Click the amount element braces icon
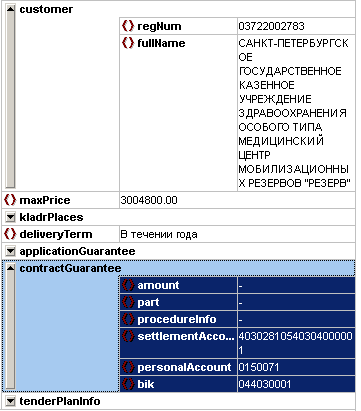Image resolution: width=361 pixels, height=411 pixels. click(128, 285)
